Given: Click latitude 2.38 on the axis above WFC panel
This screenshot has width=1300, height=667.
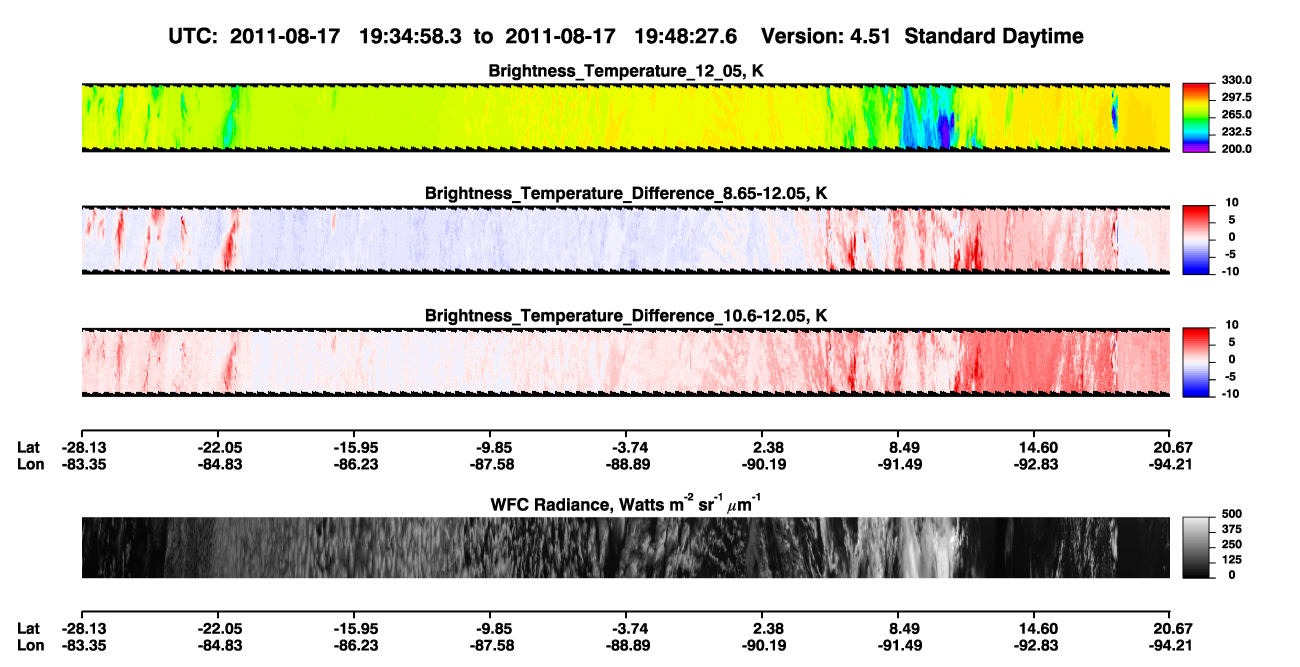Looking at the screenshot, I should tap(762, 448).
